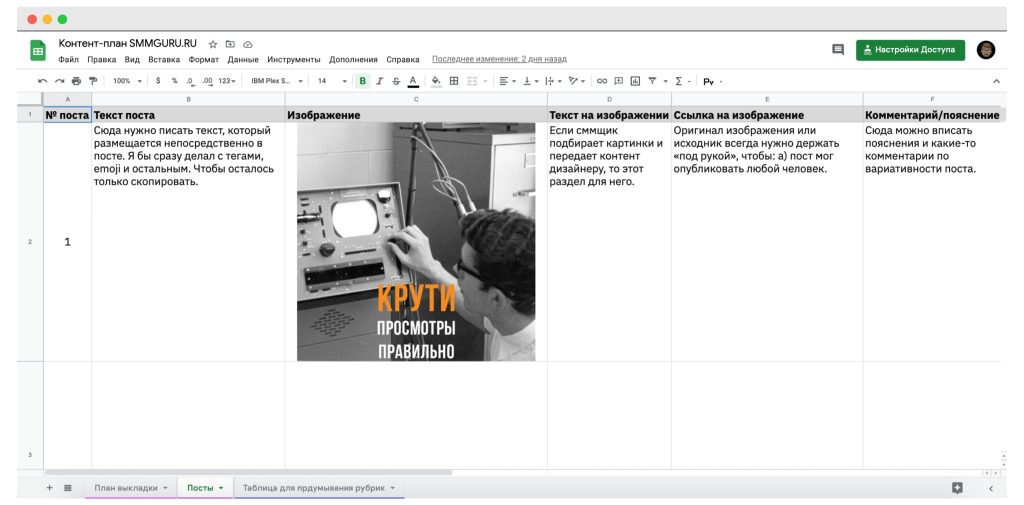Screen dimensions: 1024x505
Task: Select the КРУТИ ПРОСМОТРЫ image in the cell
Action: [416, 242]
